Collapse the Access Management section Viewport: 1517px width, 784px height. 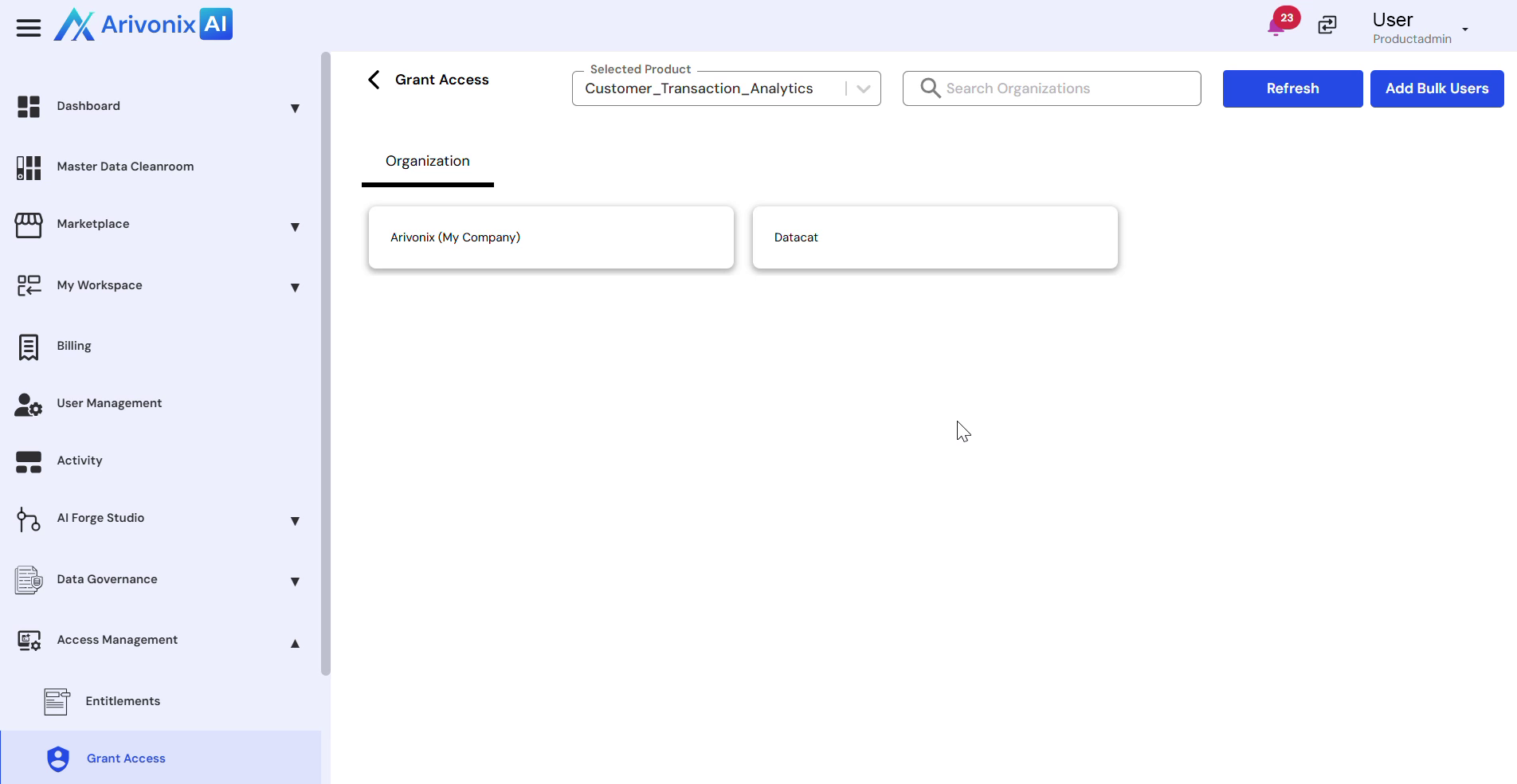tap(295, 643)
